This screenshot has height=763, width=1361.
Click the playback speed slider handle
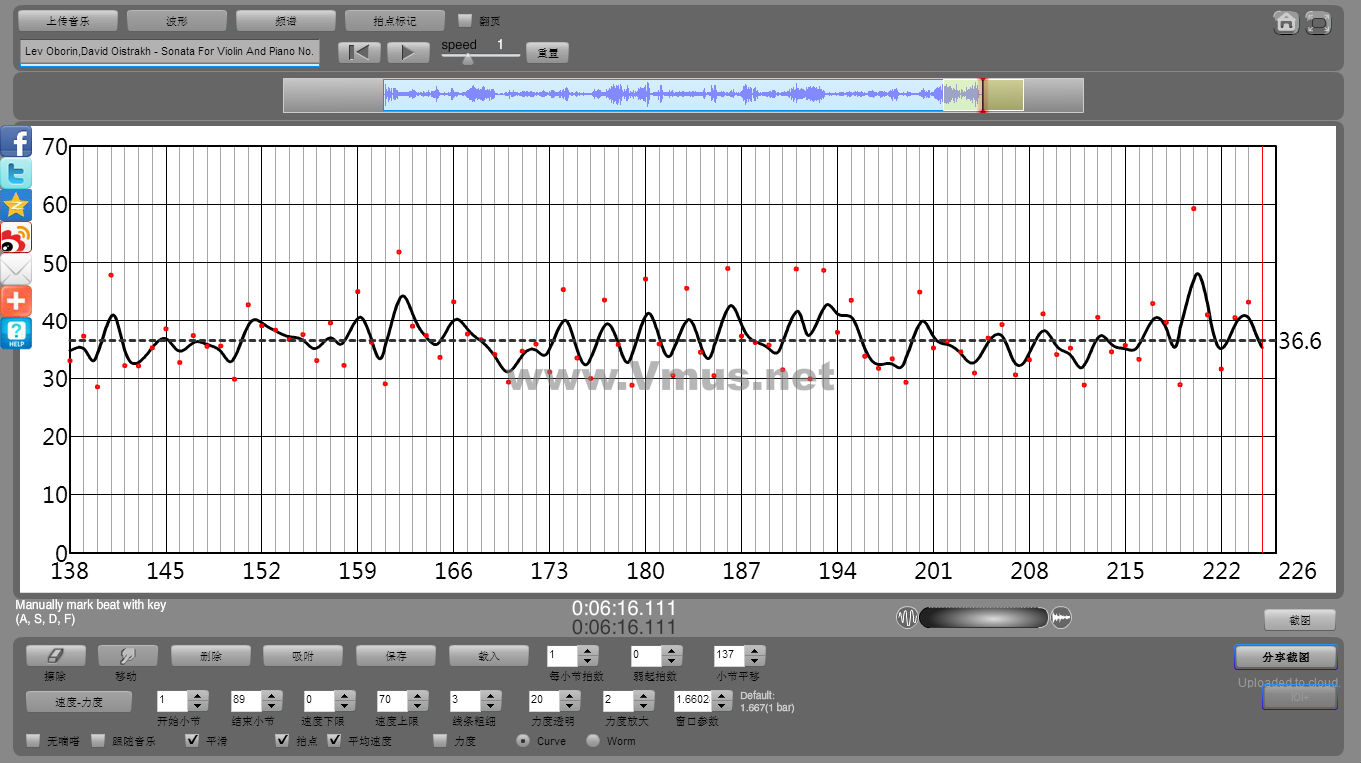(467, 58)
